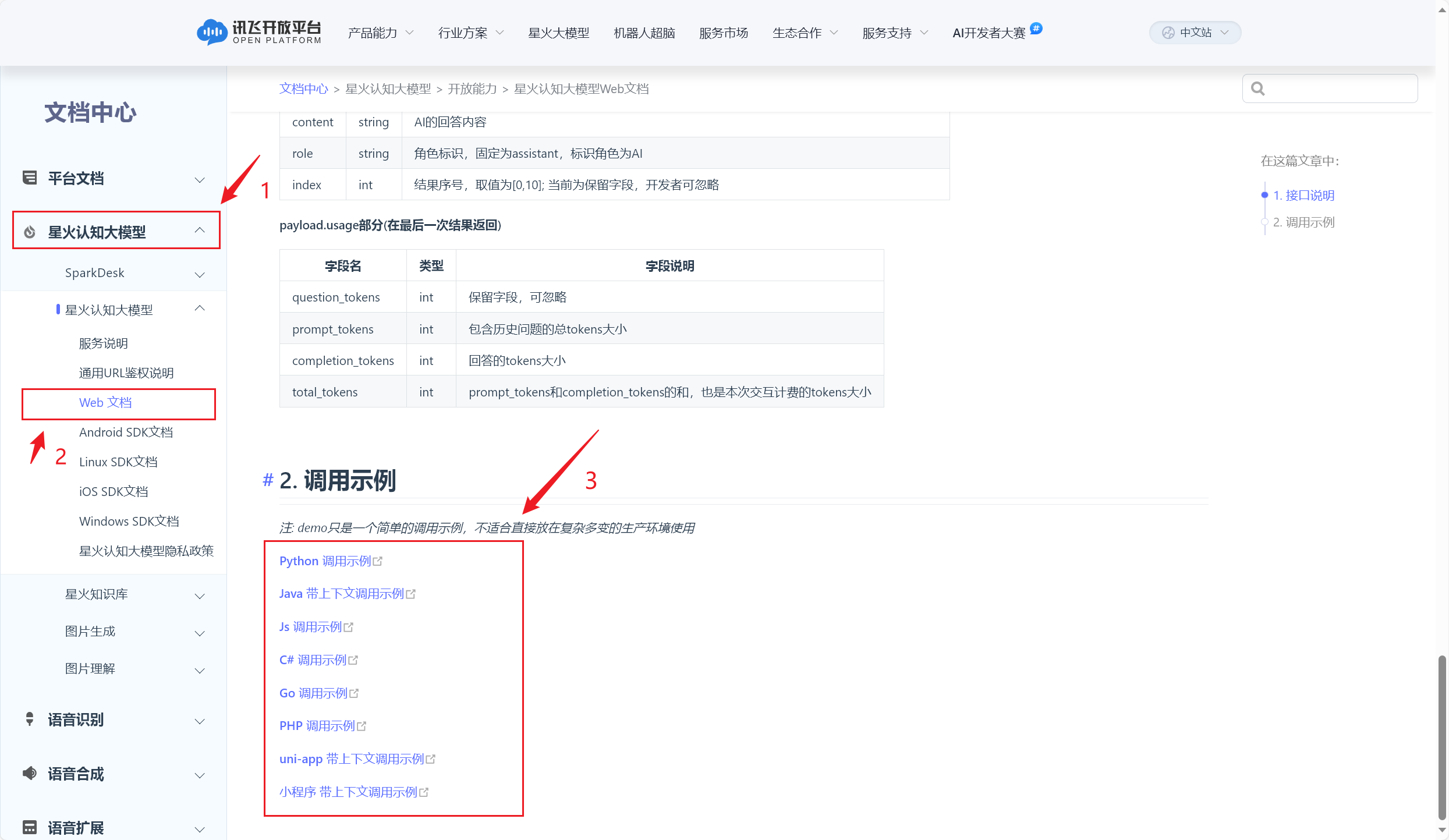Open the iOS SDK文档 sidebar page

(114, 492)
